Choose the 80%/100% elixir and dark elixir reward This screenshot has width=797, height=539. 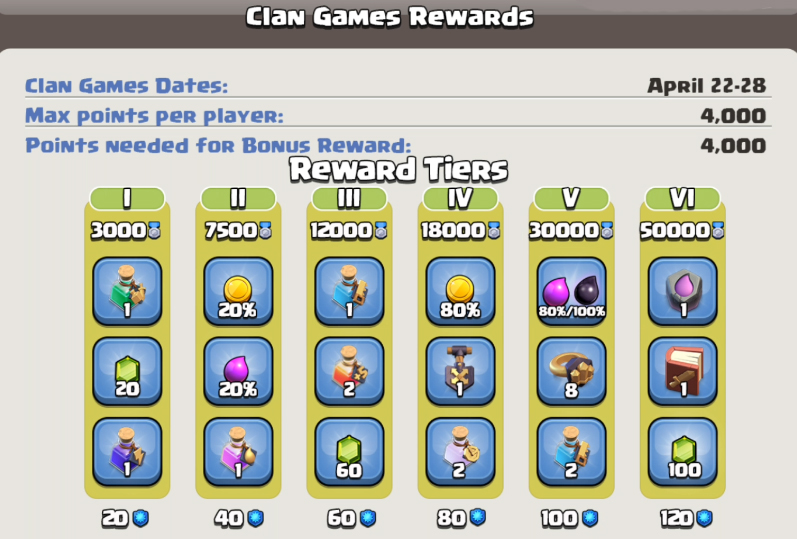pos(571,291)
